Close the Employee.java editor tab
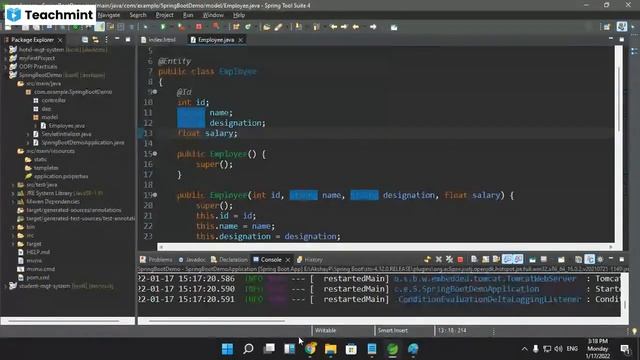This screenshot has width=640, height=360. (x=241, y=40)
